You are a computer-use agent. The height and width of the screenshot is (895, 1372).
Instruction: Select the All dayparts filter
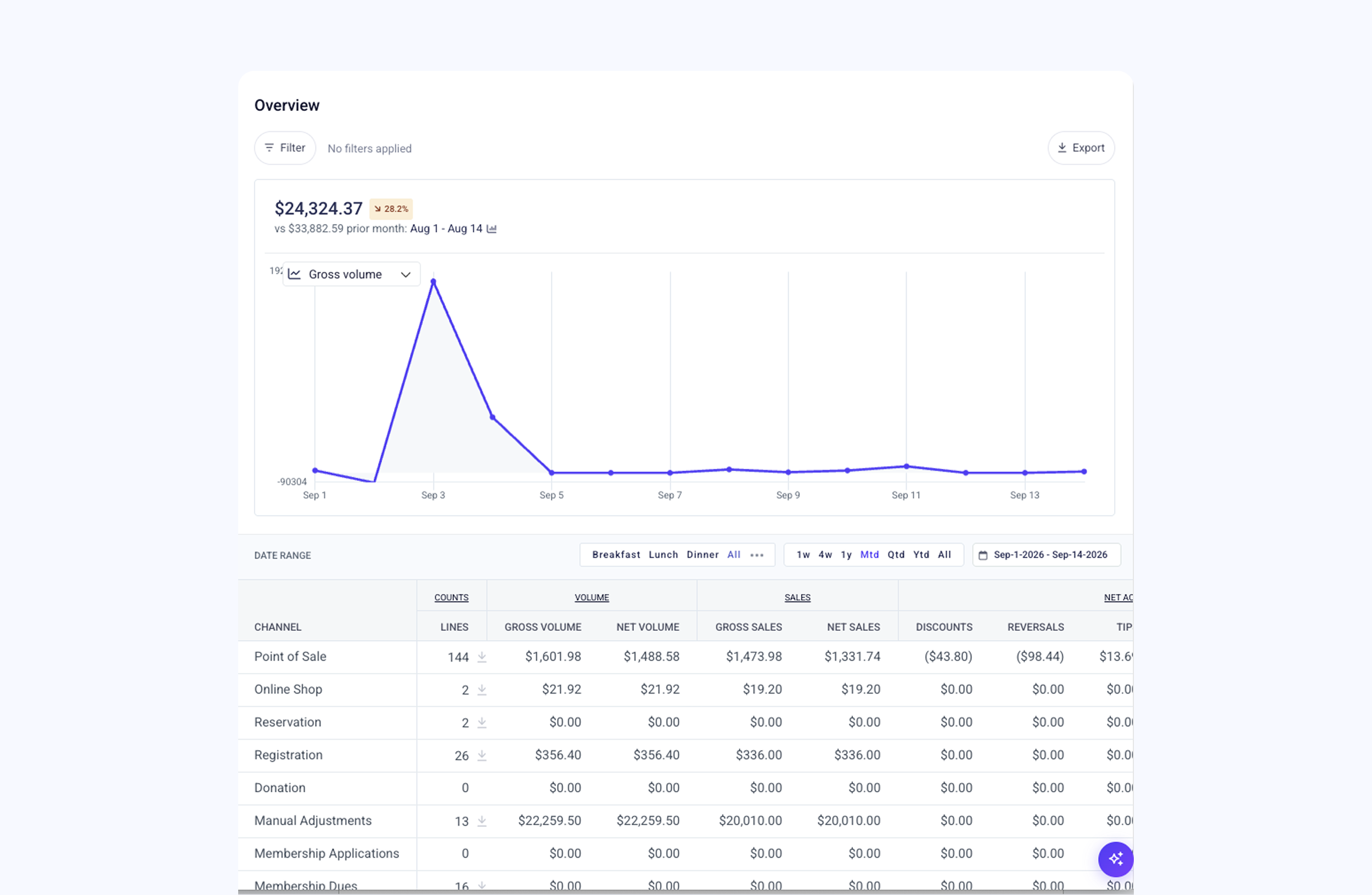coord(733,555)
